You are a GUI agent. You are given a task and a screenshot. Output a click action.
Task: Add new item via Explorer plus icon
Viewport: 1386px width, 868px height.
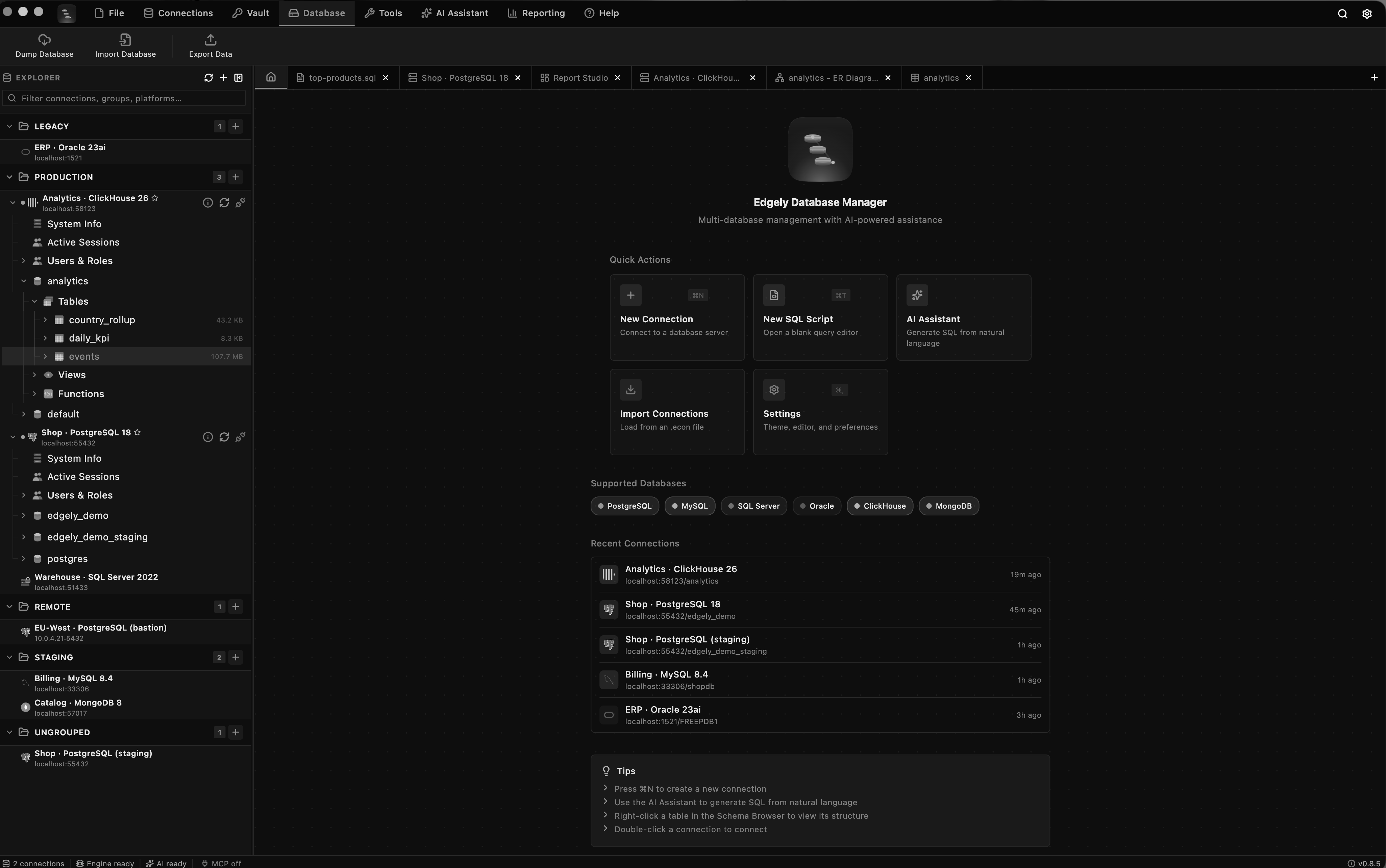223,77
